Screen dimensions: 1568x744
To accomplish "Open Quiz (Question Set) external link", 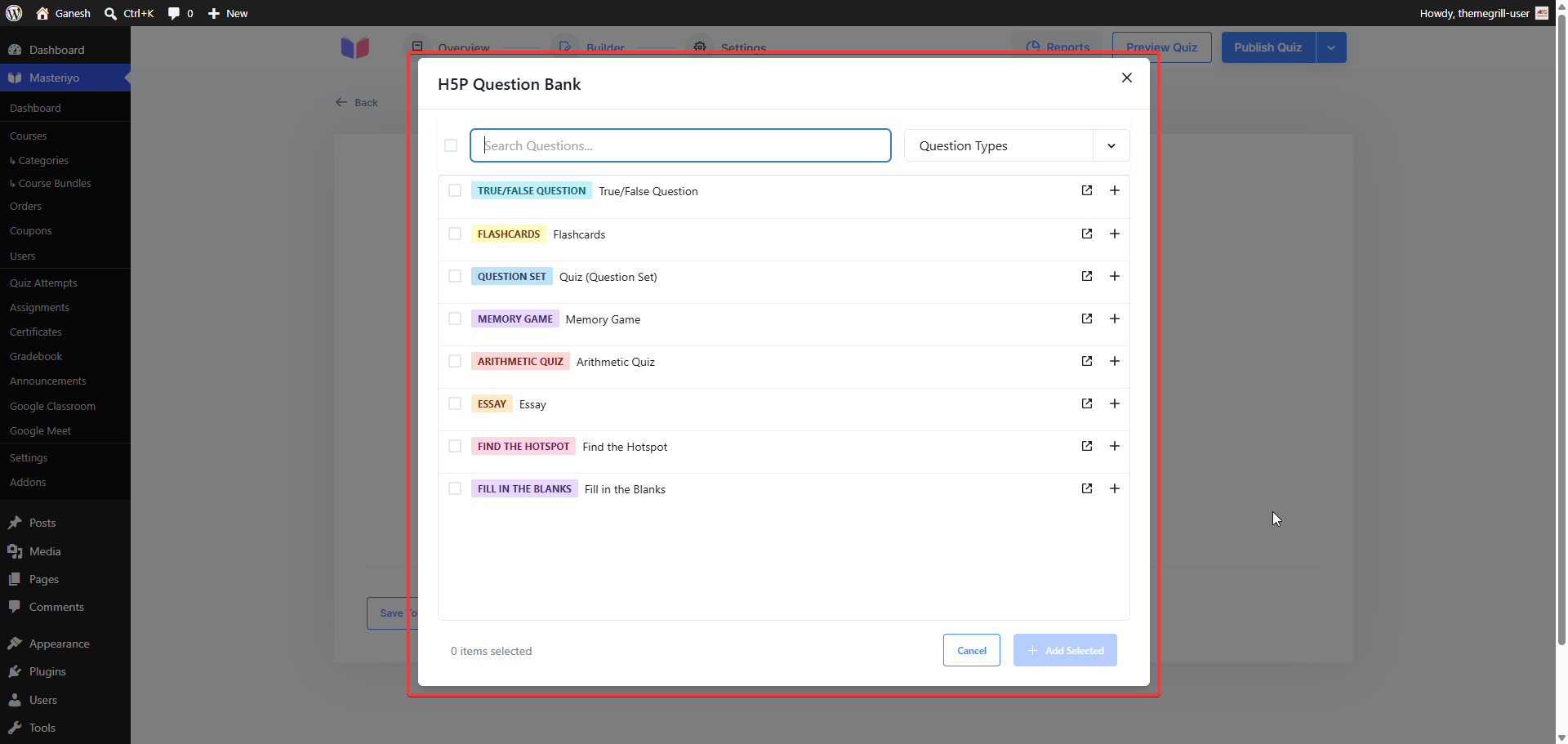I will click(1087, 276).
